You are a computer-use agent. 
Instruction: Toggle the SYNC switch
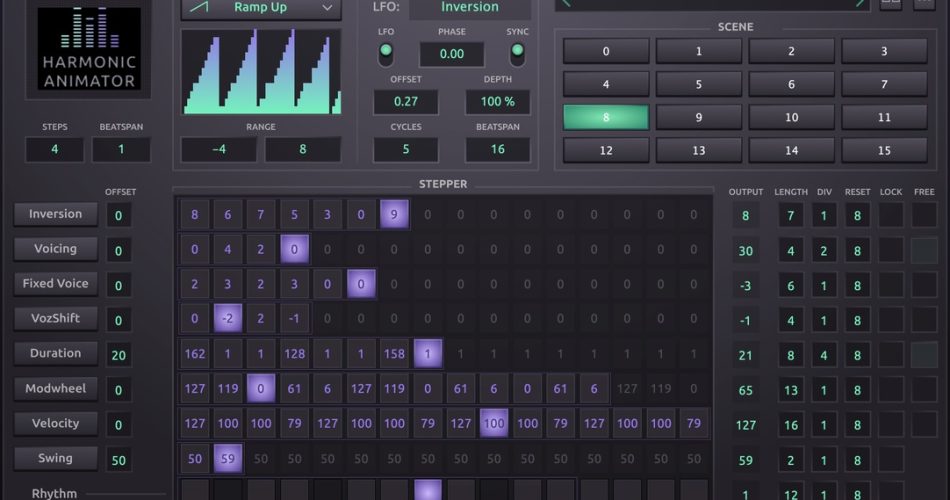click(517, 55)
